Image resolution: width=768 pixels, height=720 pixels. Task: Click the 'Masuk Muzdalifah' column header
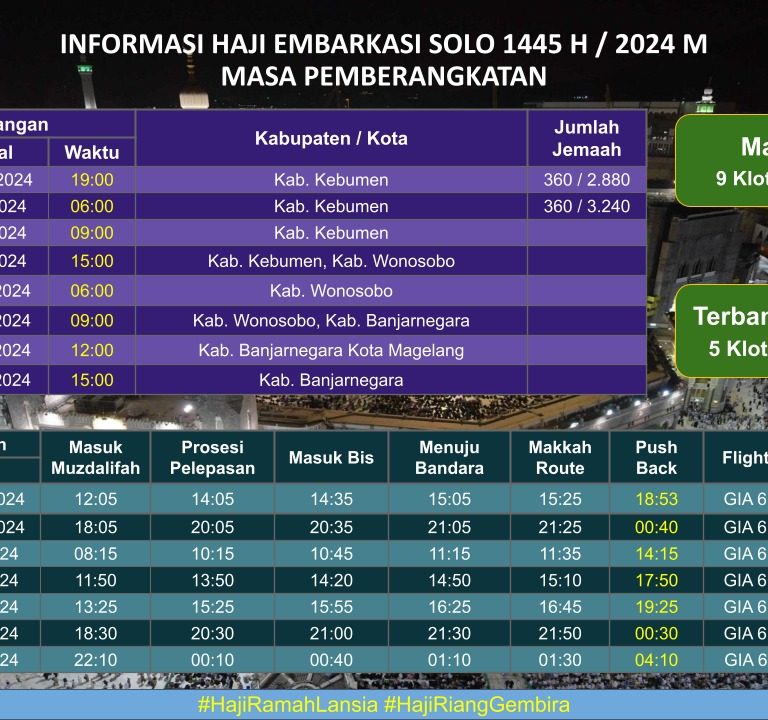tap(96, 457)
